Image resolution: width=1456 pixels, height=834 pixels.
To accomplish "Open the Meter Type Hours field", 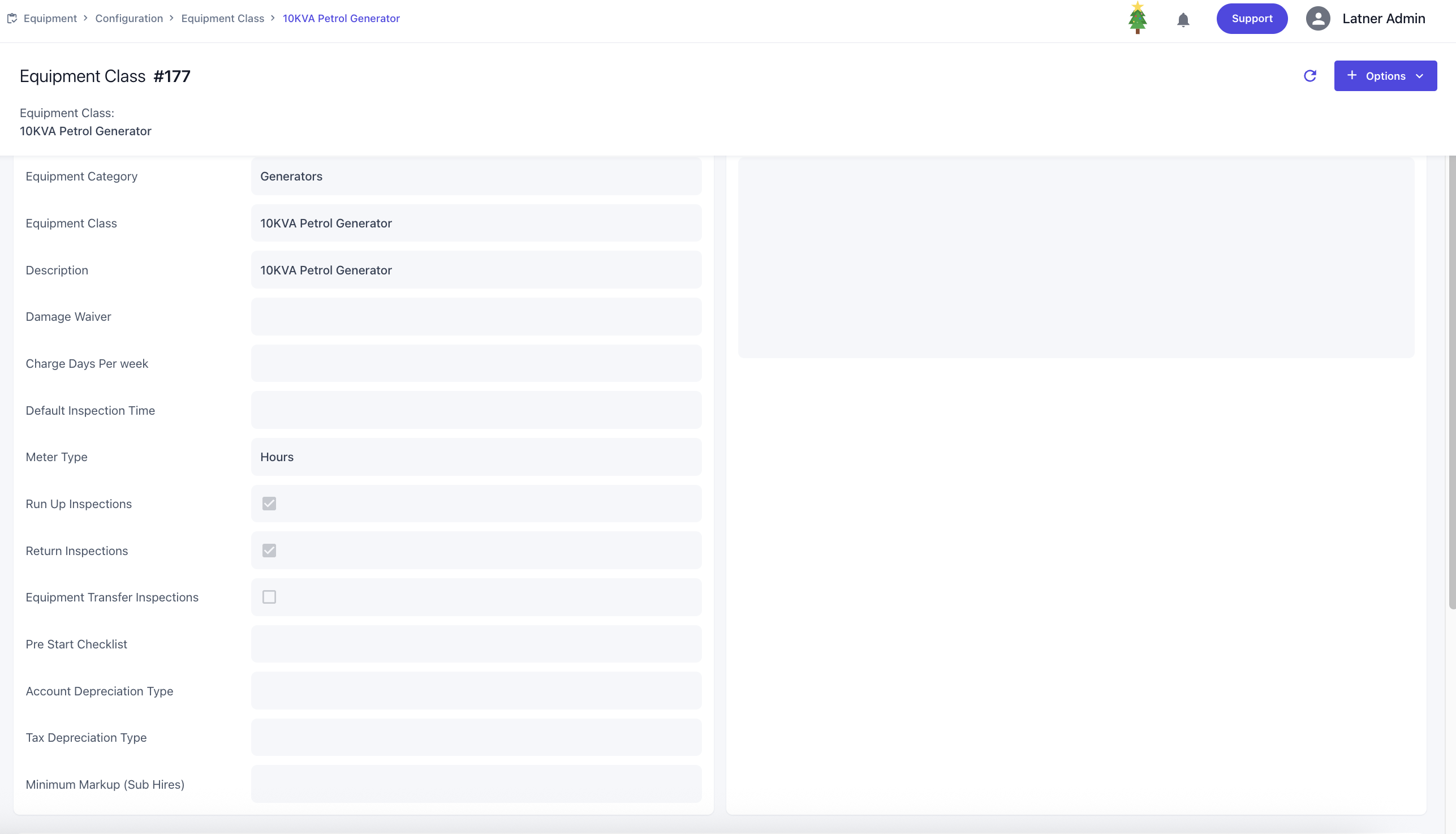I will pyautogui.click(x=476, y=457).
